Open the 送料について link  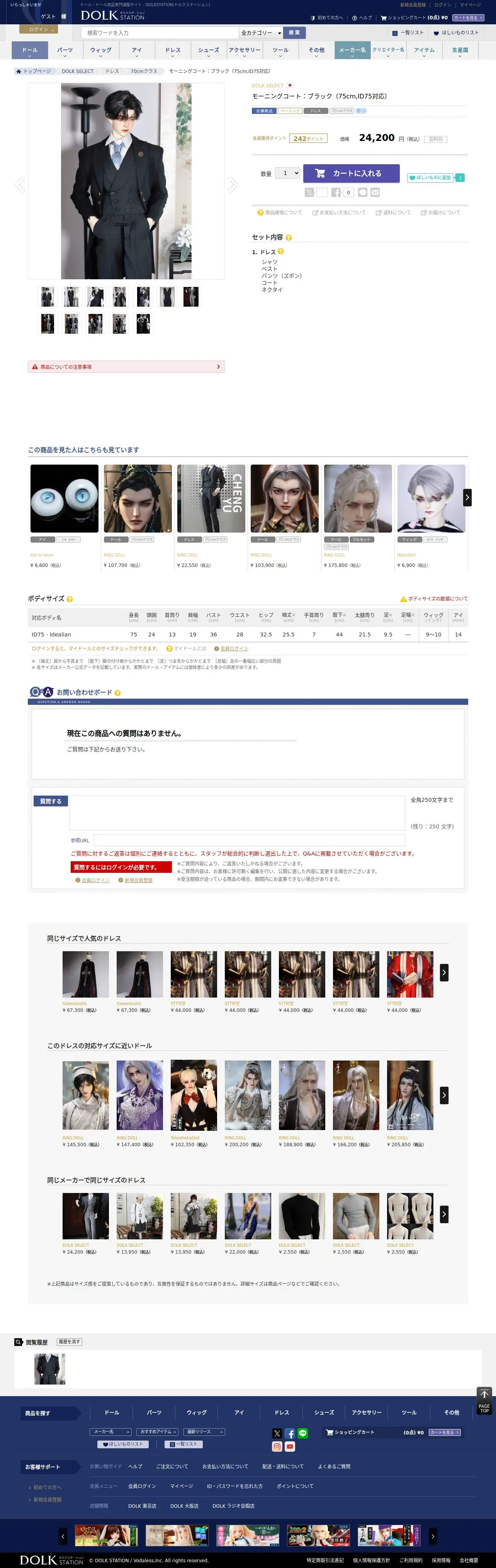coord(393,212)
